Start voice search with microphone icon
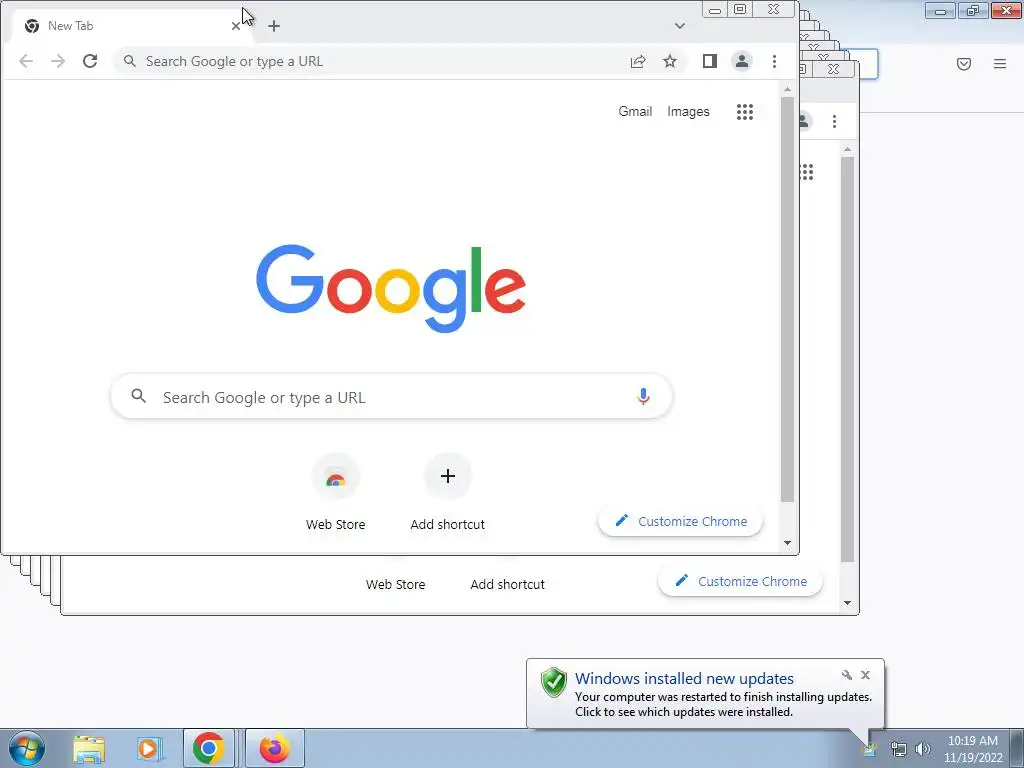 tap(643, 396)
